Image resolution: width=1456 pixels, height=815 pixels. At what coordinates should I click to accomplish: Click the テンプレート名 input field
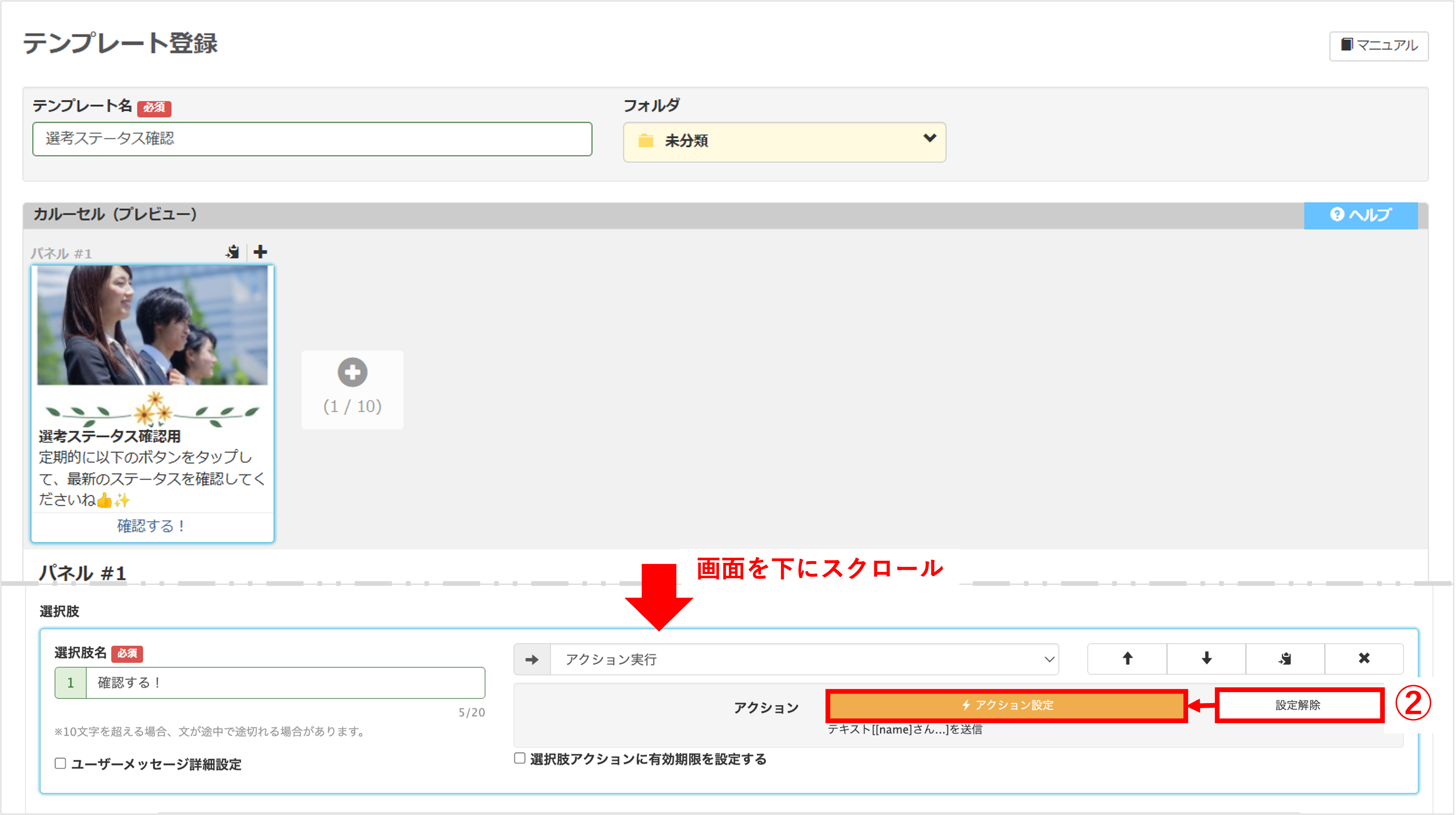312,139
